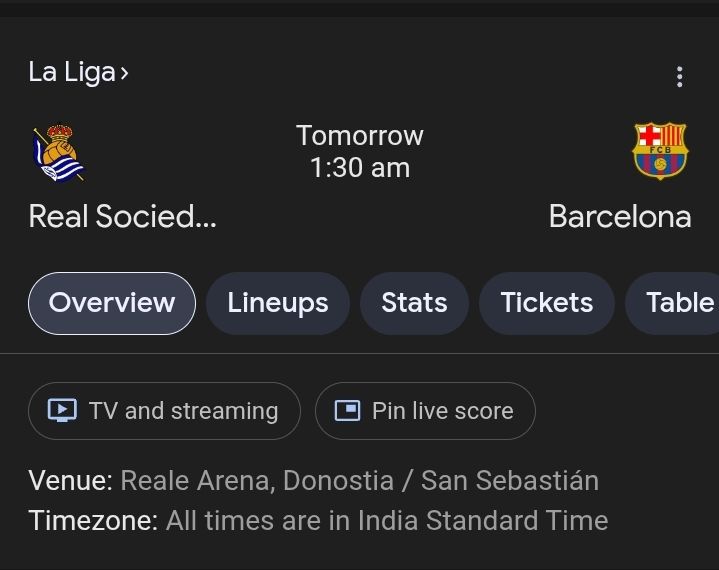Click the Barcelona club crest
Viewport: 719px width, 570px height.
[x=660, y=151]
